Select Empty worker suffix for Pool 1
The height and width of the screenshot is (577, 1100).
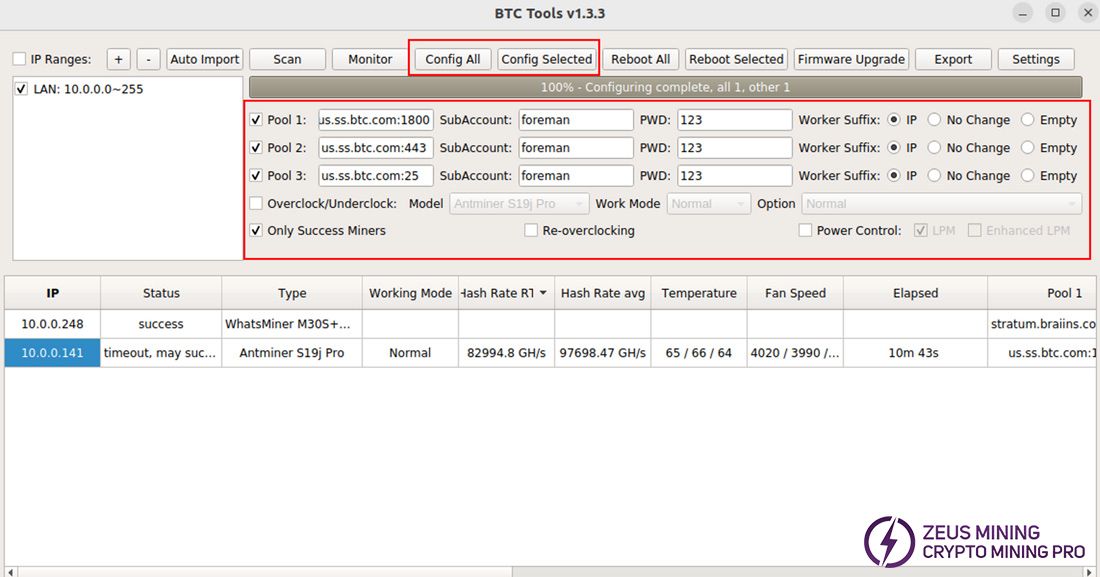tap(1028, 120)
